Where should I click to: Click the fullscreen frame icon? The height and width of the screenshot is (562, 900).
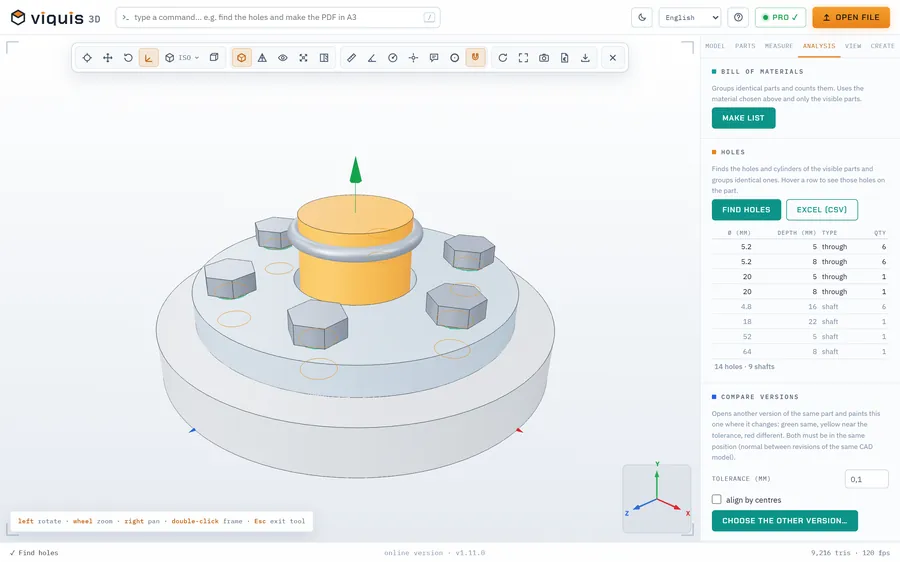(x=523, y=57)
